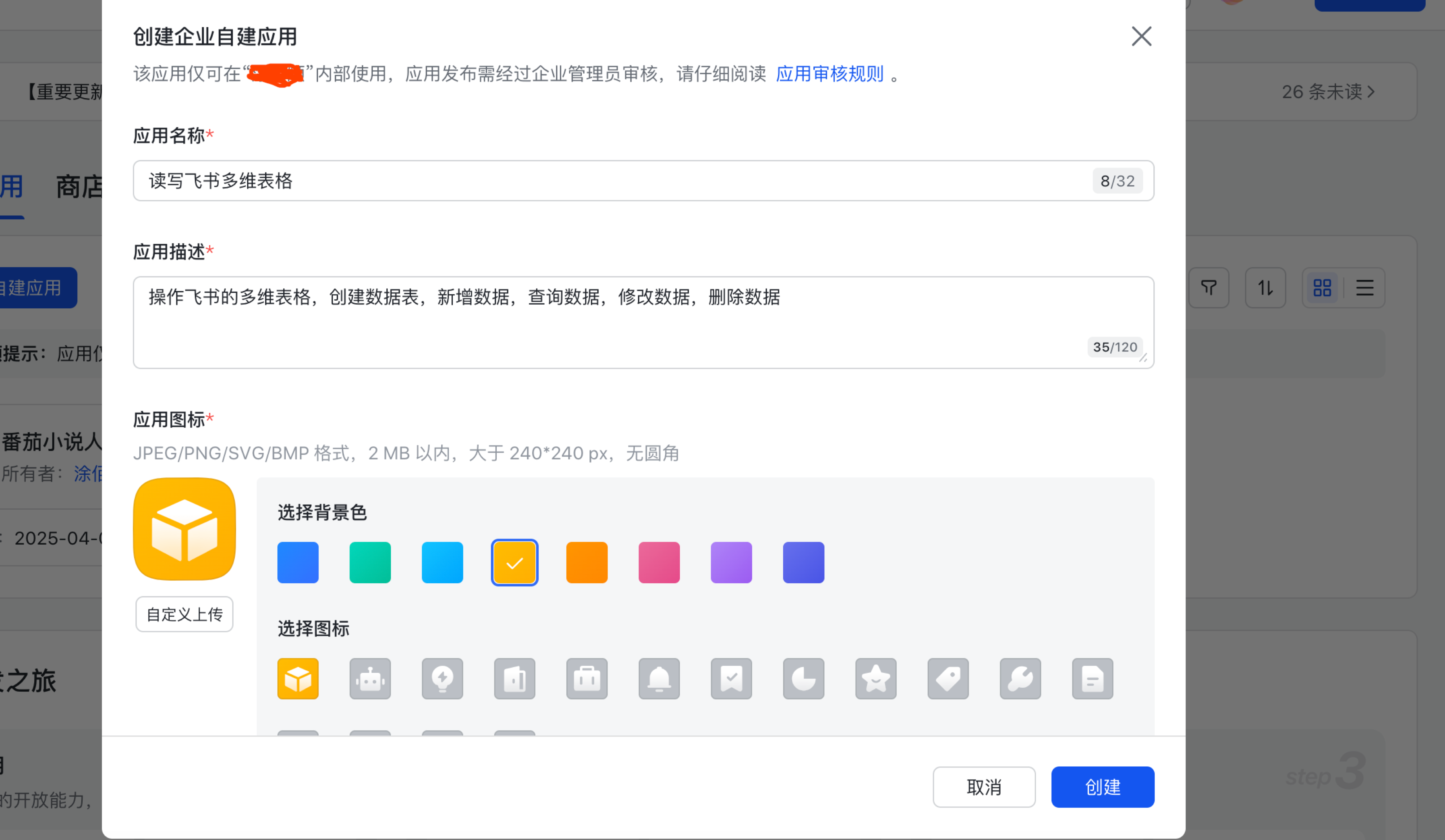Click the 创建 button
Viewport: 1445px width, 840px height.
(x=1102, y=787)
